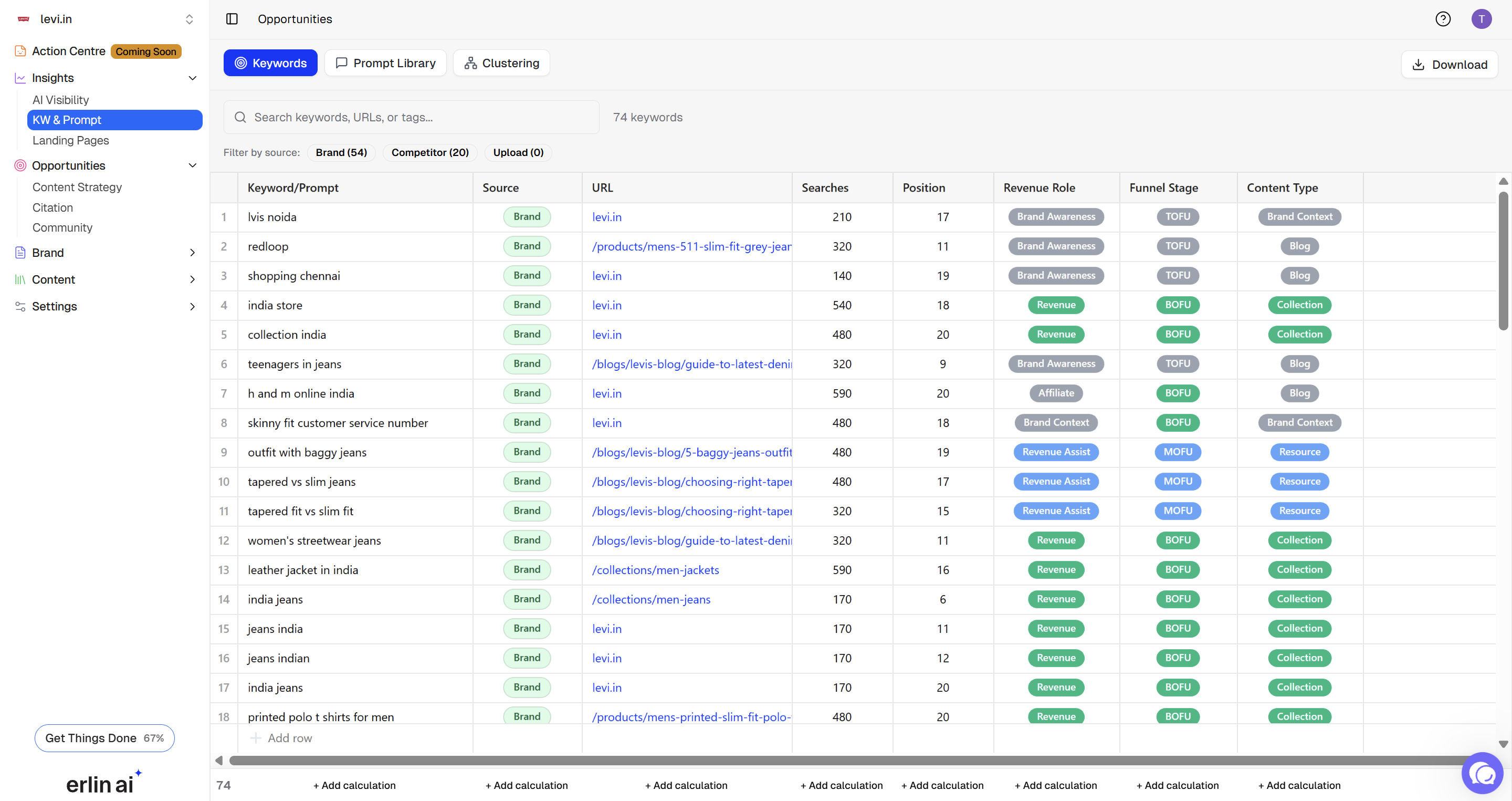1512x801 pixels.
Task: Click the '74 keywords' count text
Action: click(647, 118)
